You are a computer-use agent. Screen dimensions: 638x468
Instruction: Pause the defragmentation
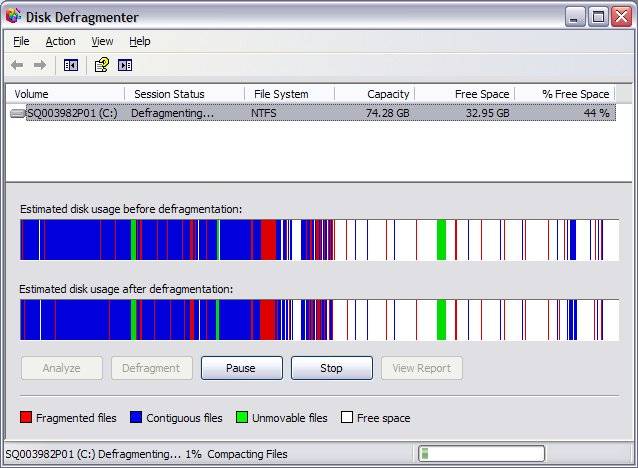(x=241, y=368)
